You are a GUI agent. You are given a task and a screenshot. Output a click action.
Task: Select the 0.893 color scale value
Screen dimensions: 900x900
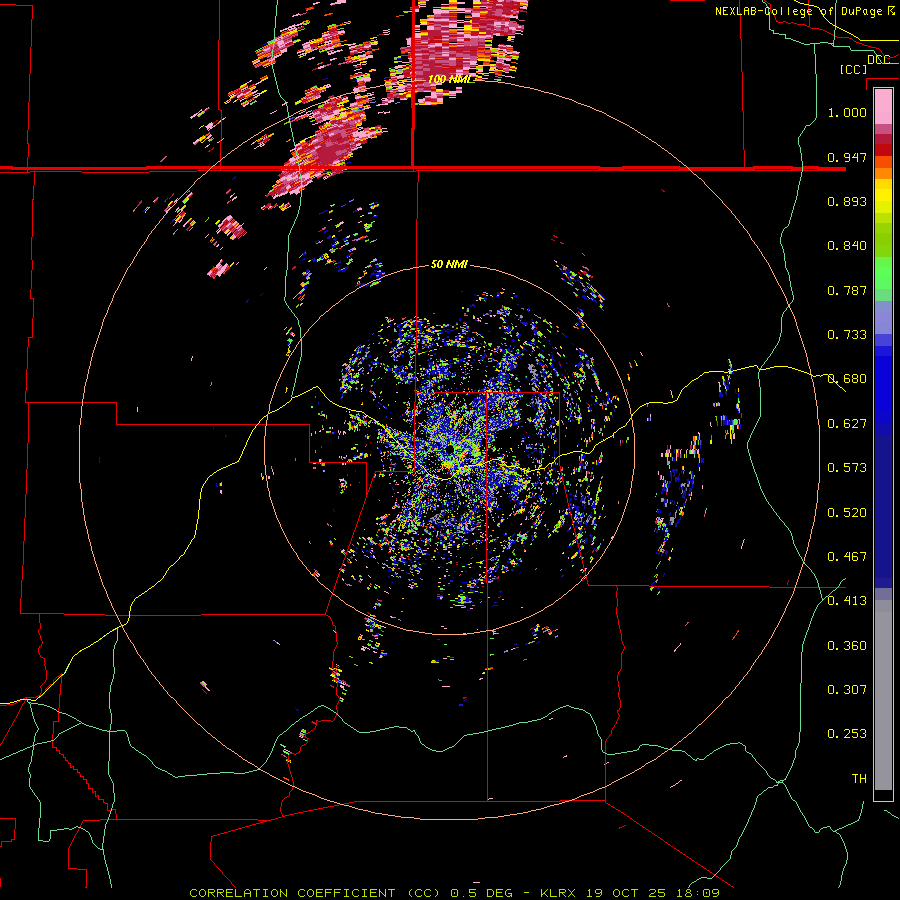(847, 201)
